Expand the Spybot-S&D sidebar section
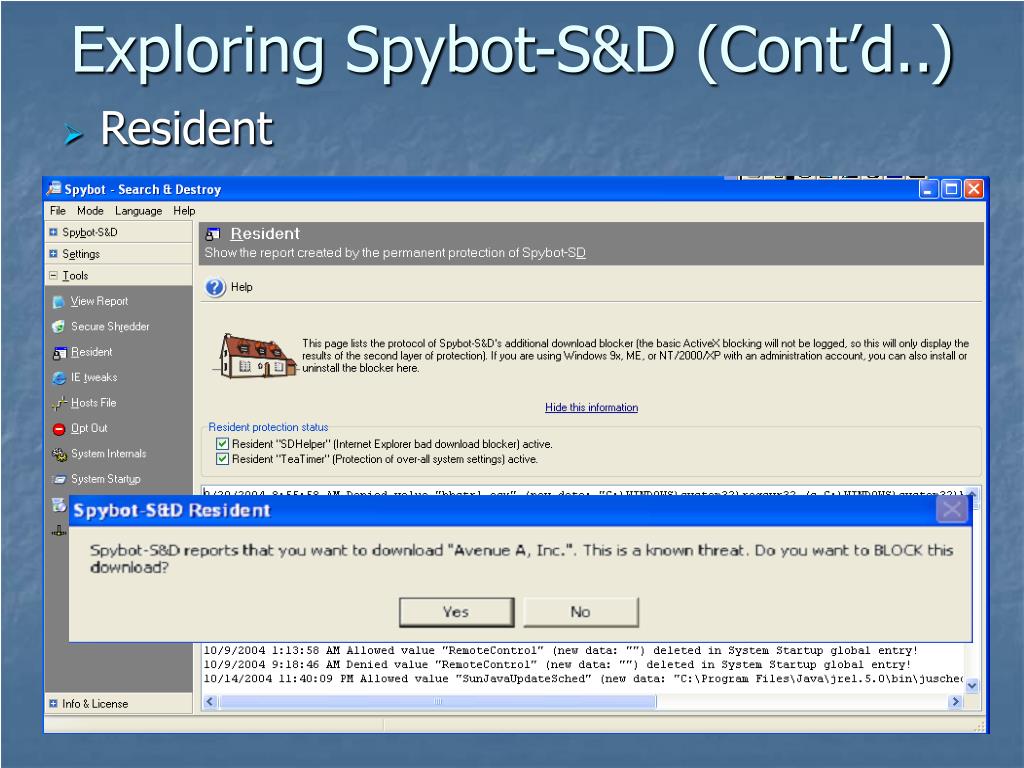This screenshot has width=1024, height=768. 54,232
